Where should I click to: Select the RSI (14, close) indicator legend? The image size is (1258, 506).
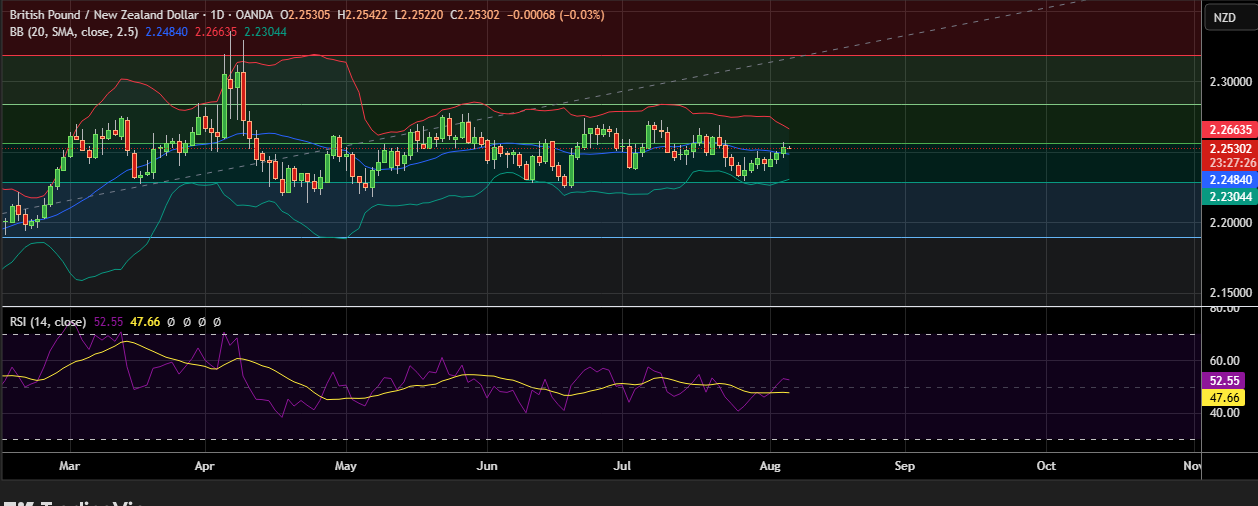[x=47, y=322]
